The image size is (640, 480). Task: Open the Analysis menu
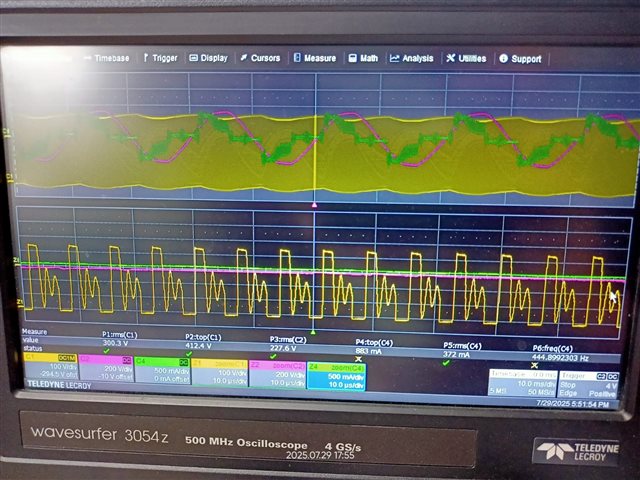click(411, 58)
